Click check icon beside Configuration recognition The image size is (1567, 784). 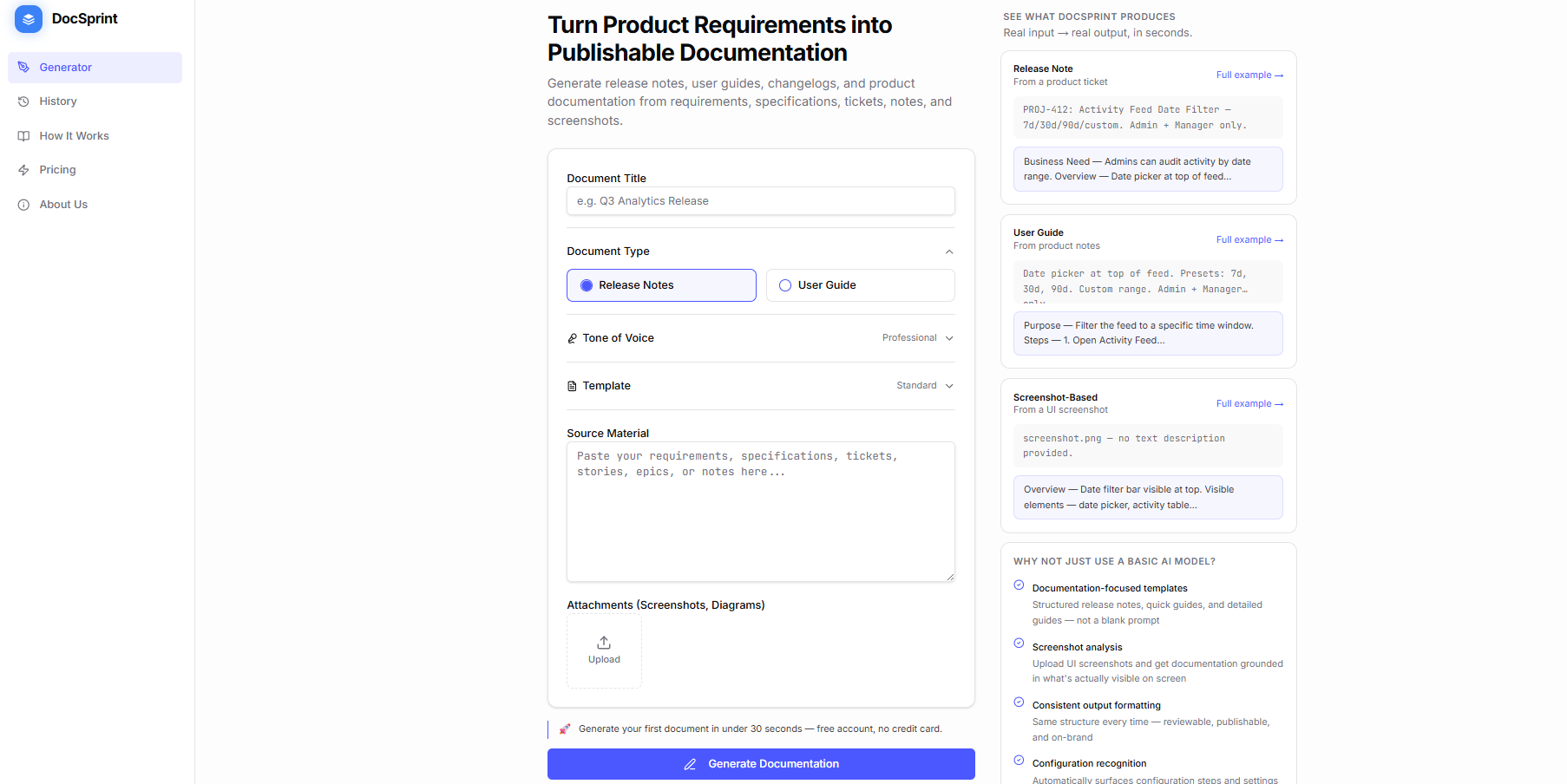1019,760
